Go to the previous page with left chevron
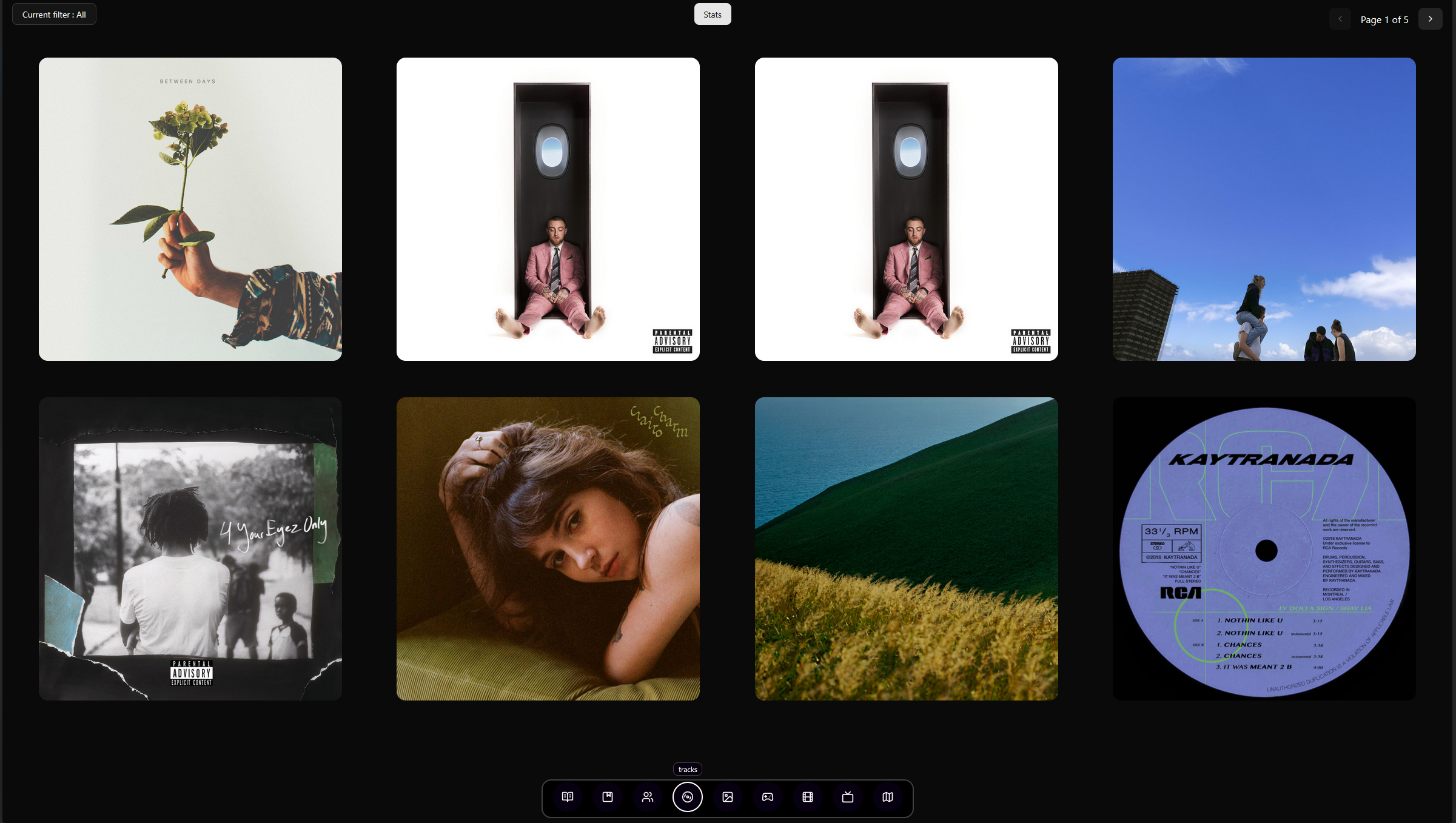Screen dimensions: 1456x823 pyautogui.click(x=1340, y=19)
